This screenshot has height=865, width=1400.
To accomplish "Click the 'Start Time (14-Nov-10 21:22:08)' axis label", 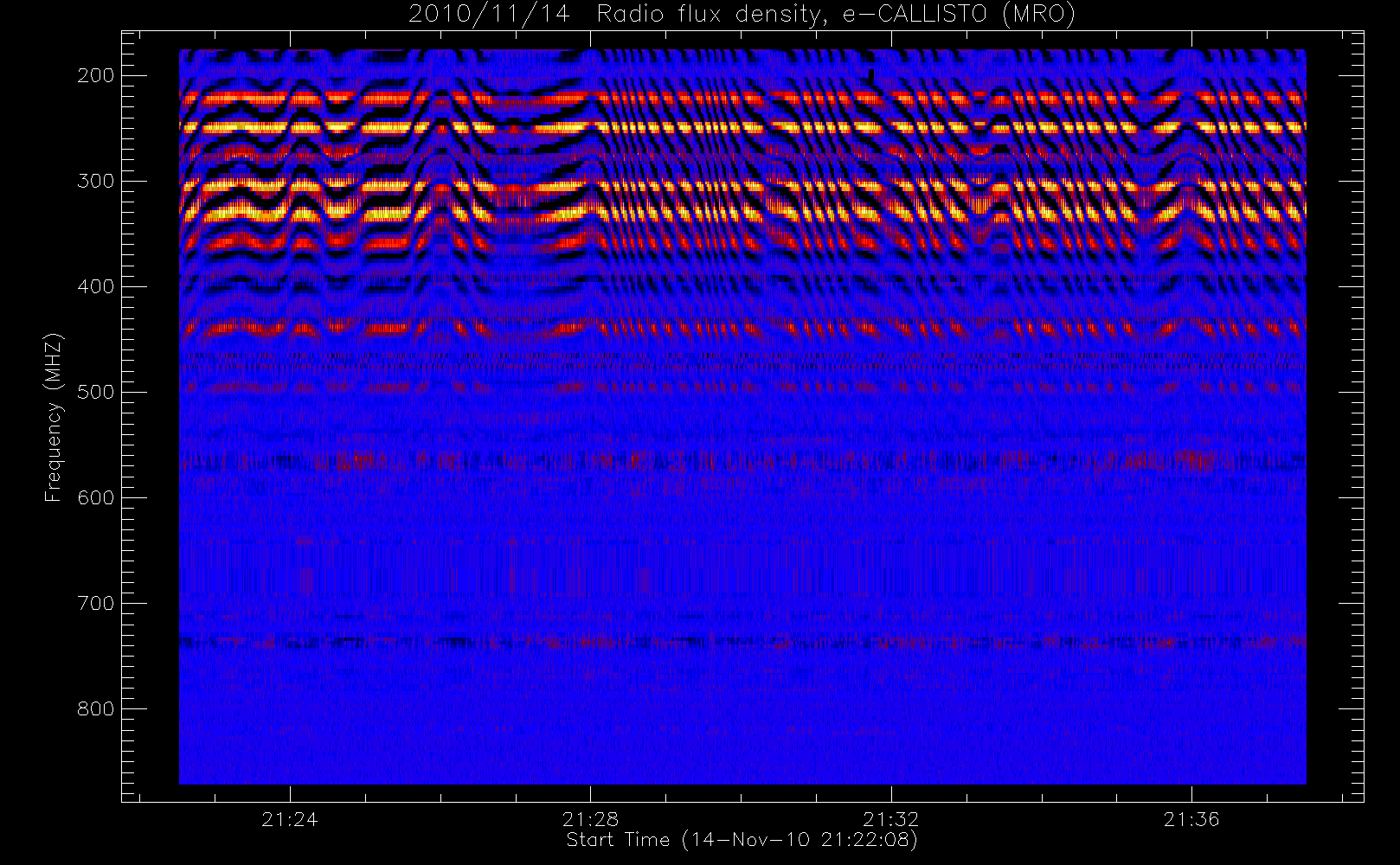I will pos(742,840).
